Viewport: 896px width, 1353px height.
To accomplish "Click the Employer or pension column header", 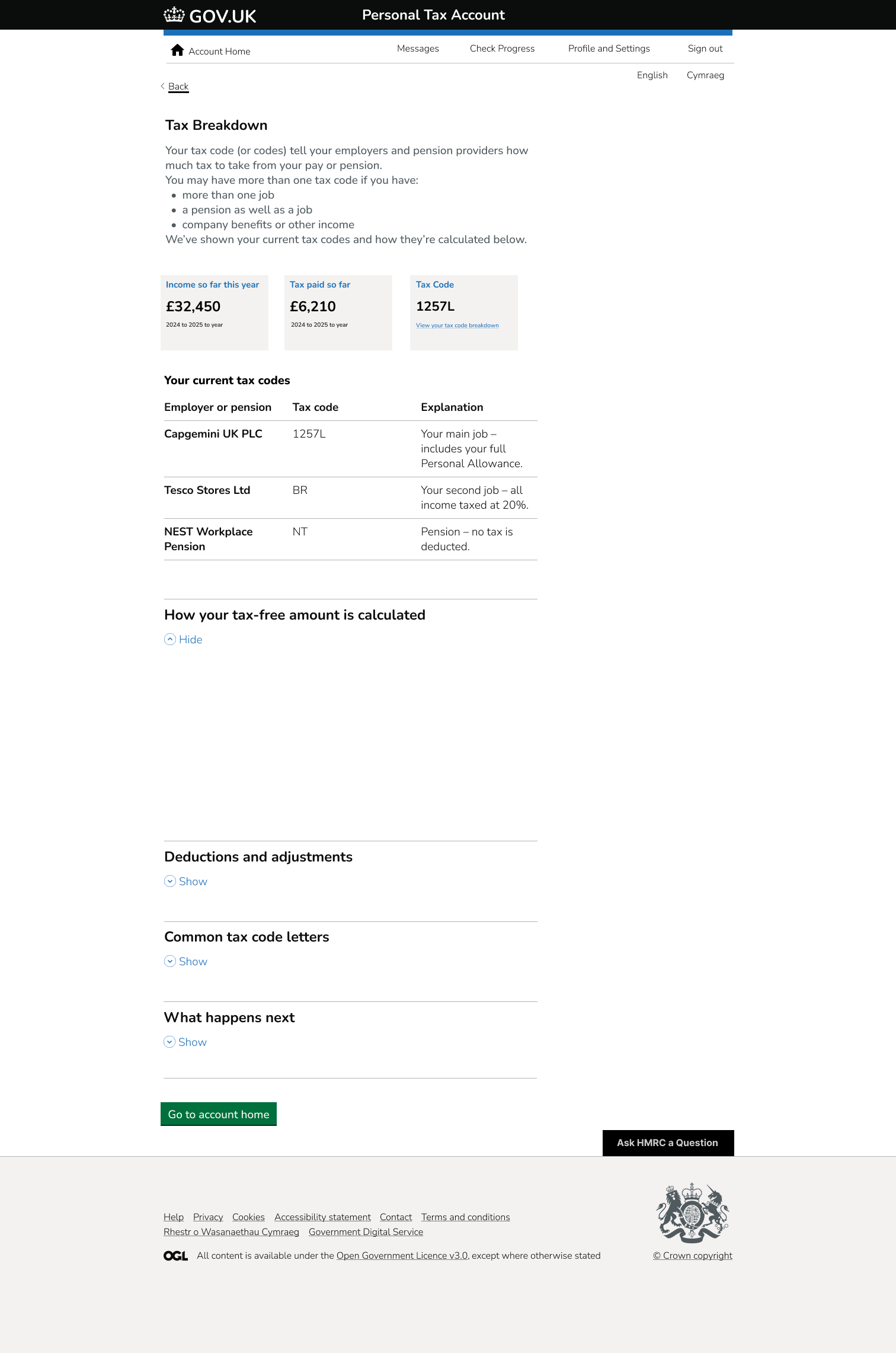I will (x=217, y=407).
